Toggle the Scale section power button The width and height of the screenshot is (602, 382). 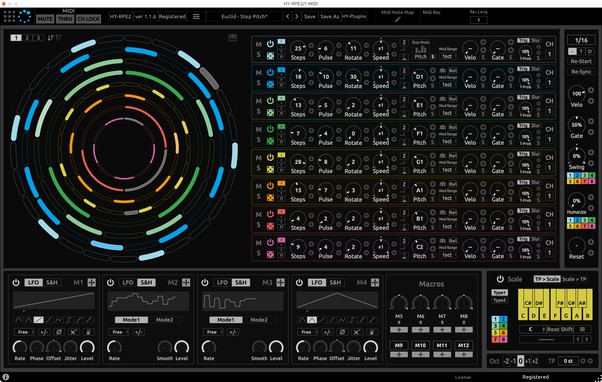tap(500, 279)
